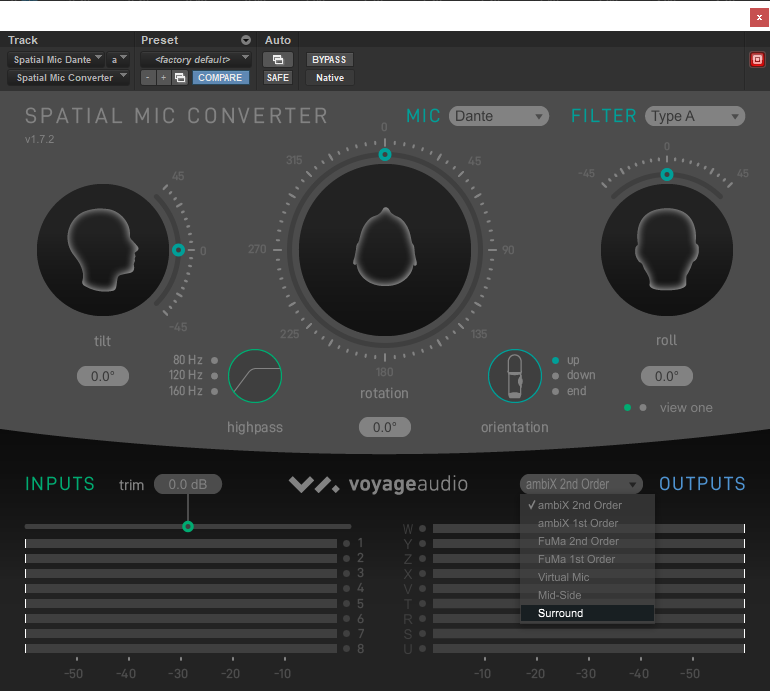Viewport: 770px width, 691px height.
Task: Click the Native button
Action: 330,78
